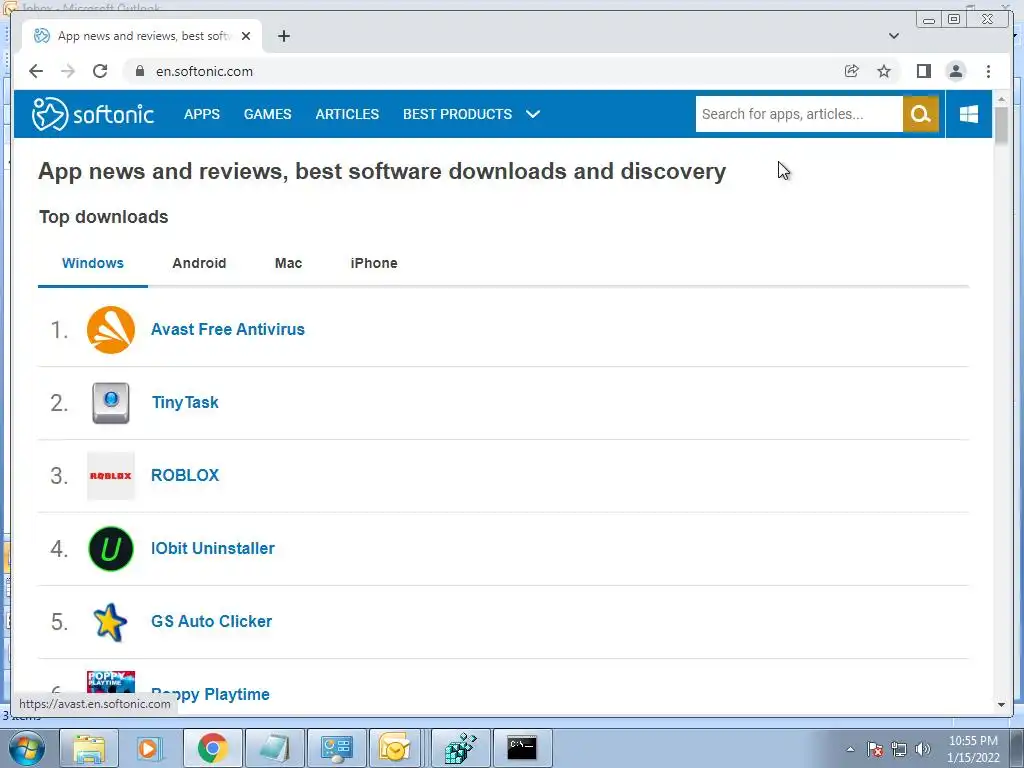
Task: Click the Windows Start button
Action: tap(27, 748)
